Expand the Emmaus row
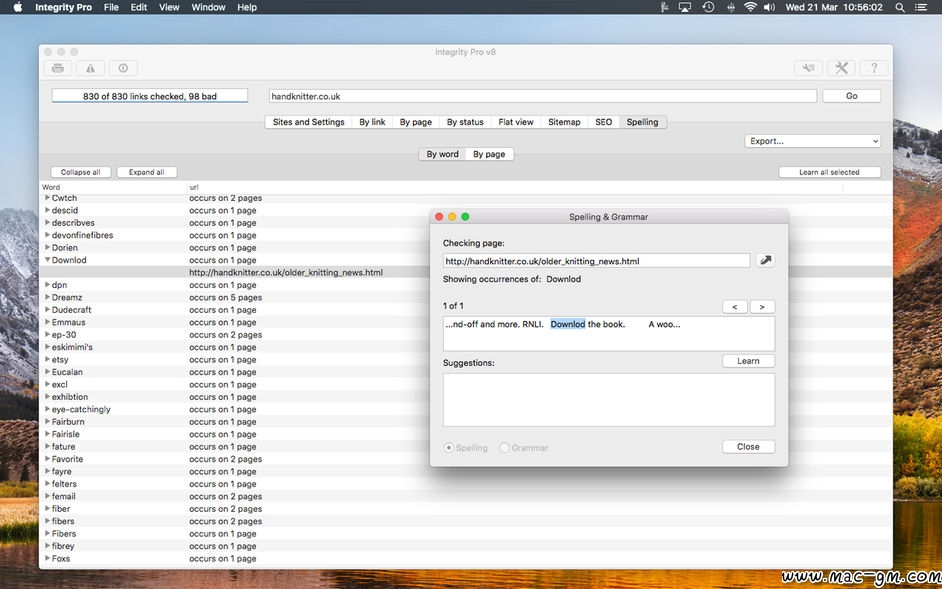Viewport: 942px width, 589px height. (x=47, y=322)
